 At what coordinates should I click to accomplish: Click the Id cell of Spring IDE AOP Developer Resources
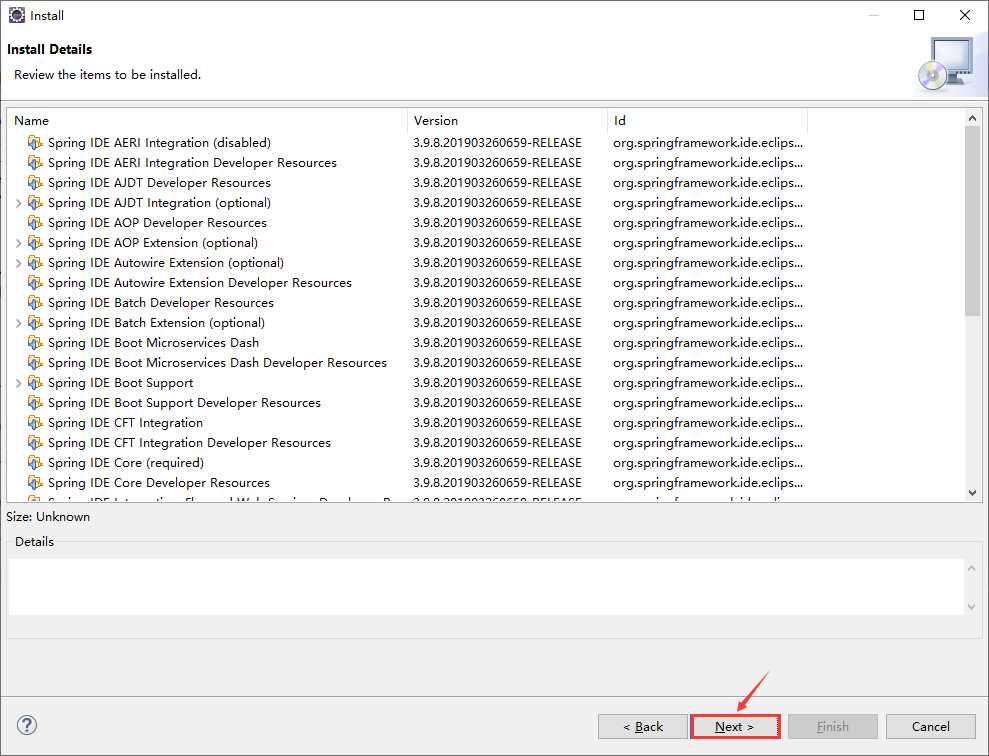point(708,223)
